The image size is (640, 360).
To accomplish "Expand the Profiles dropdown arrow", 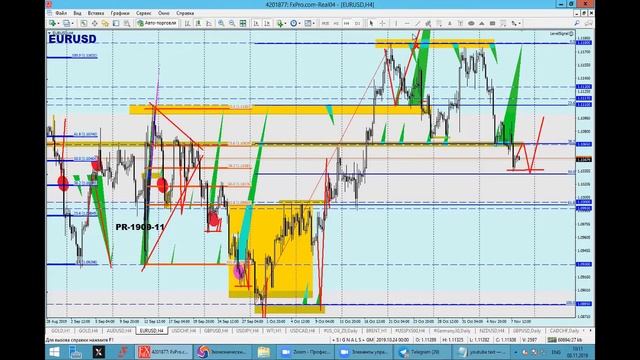I will click(73, 23).
